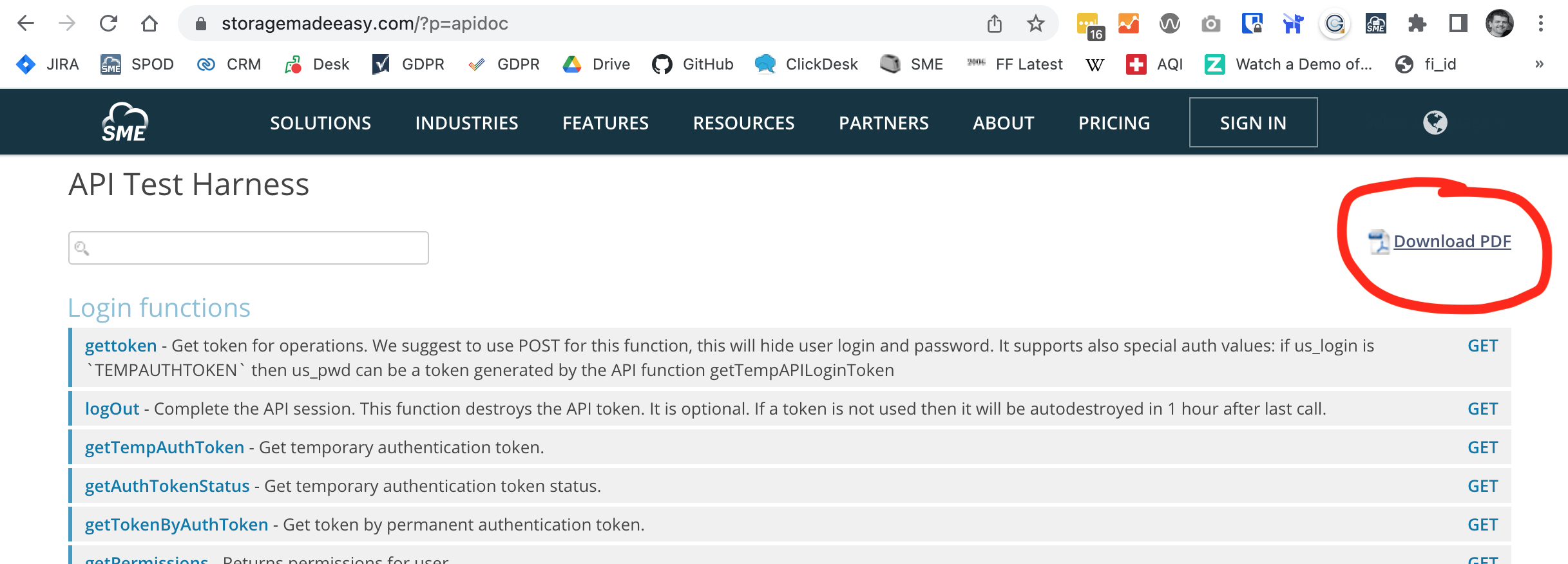Click the address bar URL
The image size is (1568, 564).
pos(365,24)
